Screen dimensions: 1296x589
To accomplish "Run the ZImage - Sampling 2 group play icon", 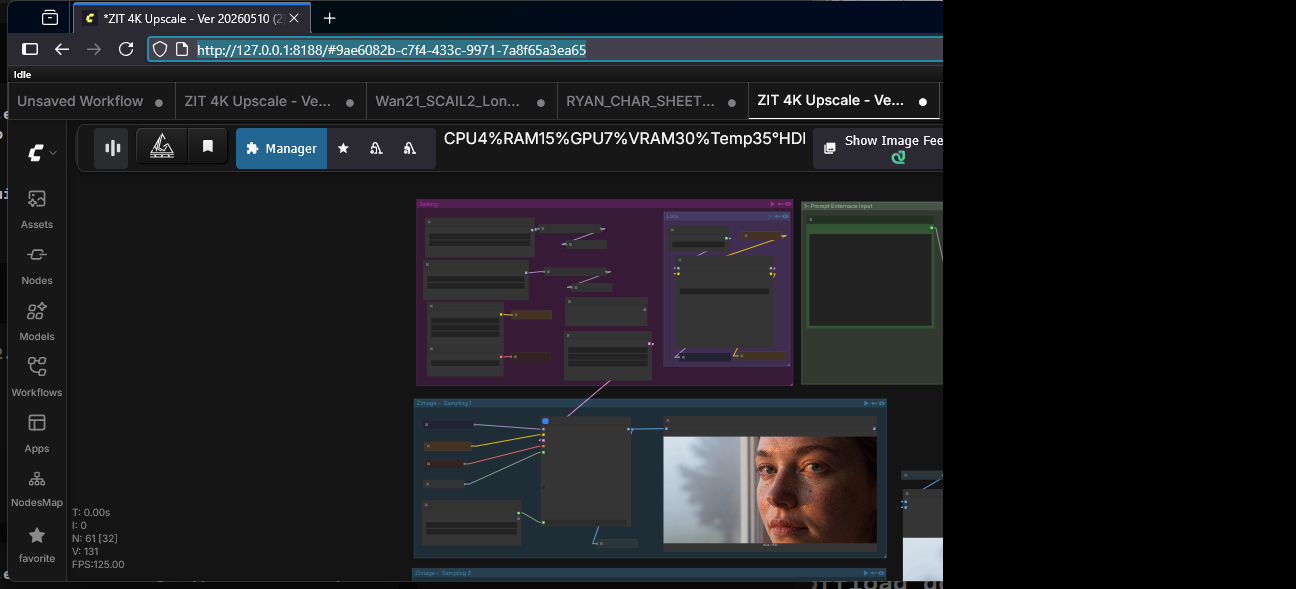I will click(x=866, y=573).
